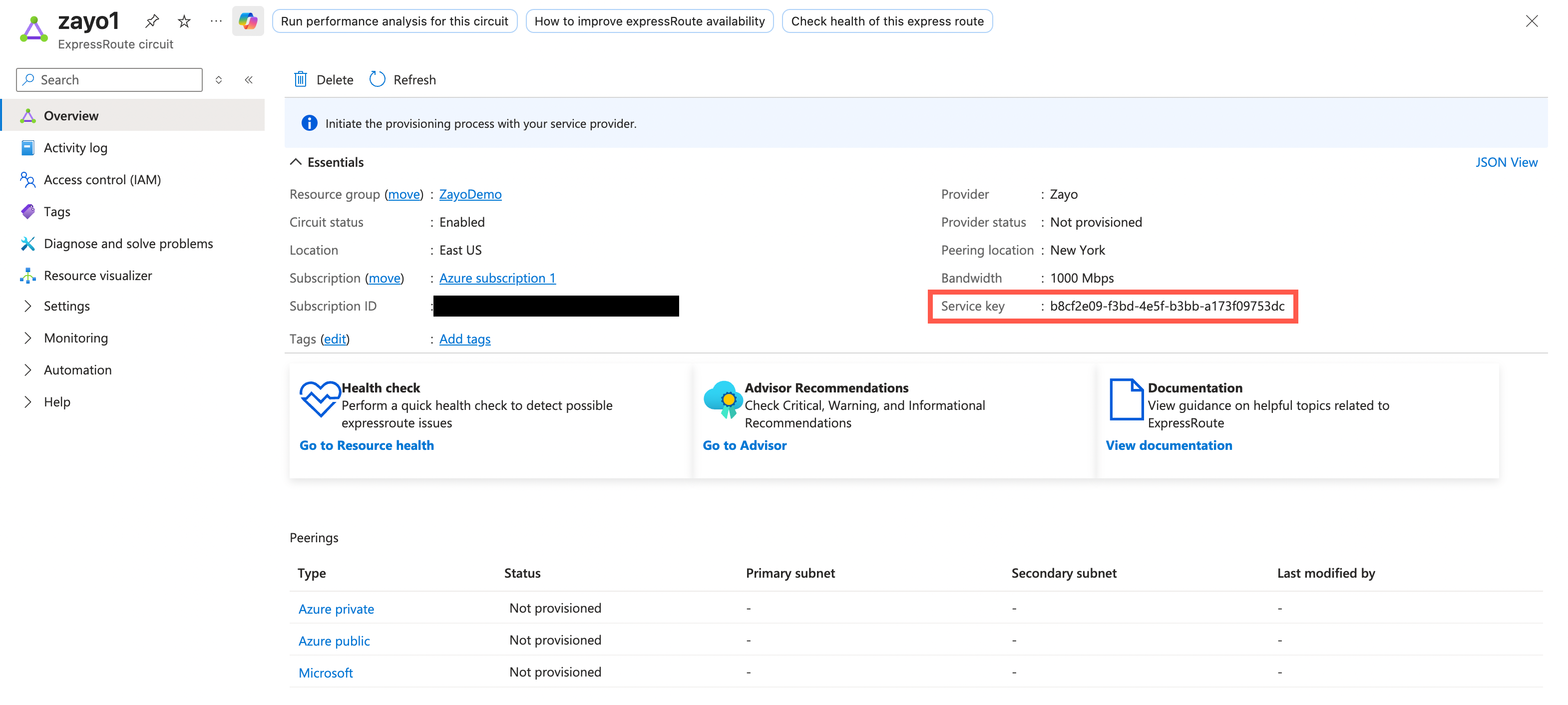Open the Copilot icon button

pyautogui.click(x=248, y=21)
